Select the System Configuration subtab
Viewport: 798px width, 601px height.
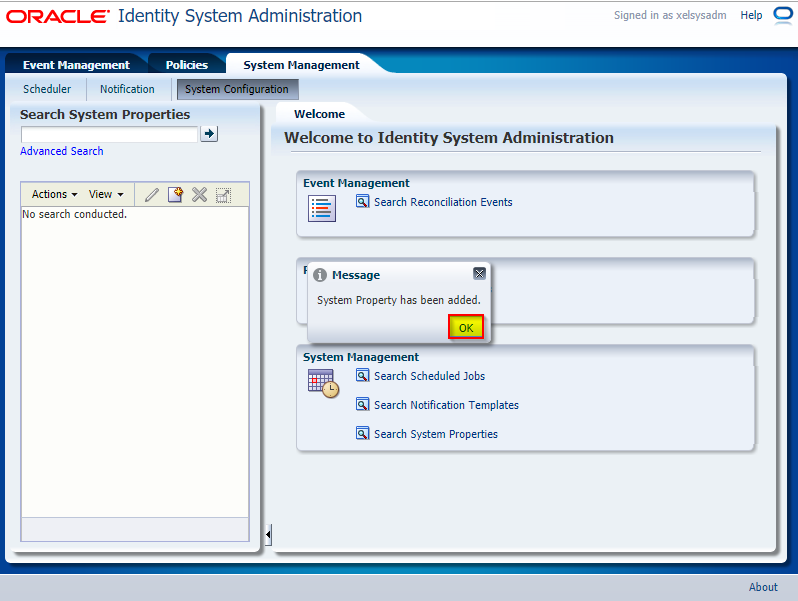237,90
